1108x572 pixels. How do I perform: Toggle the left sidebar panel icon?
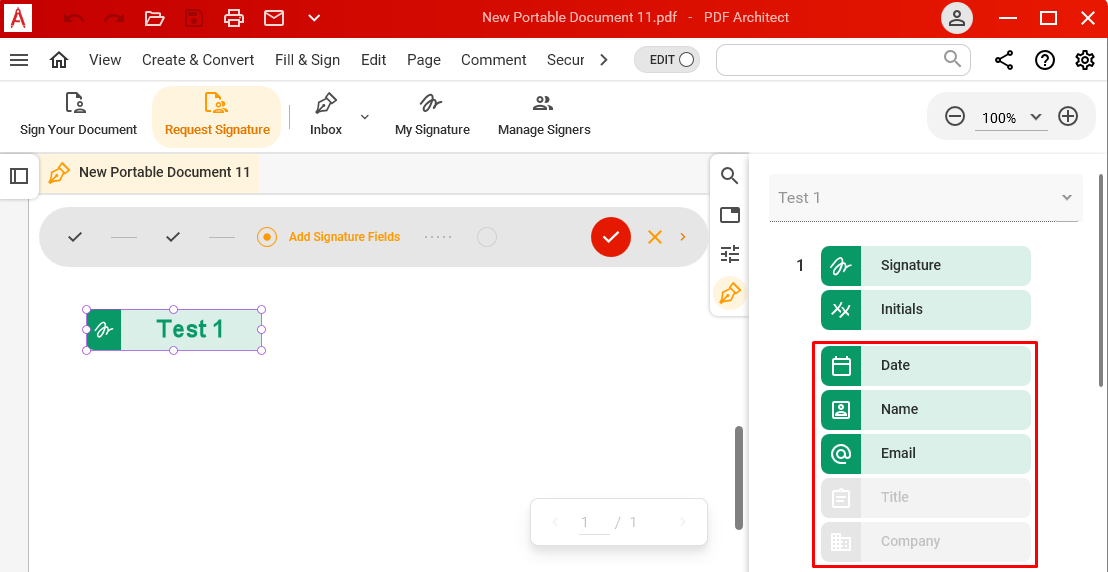point(19,176)
